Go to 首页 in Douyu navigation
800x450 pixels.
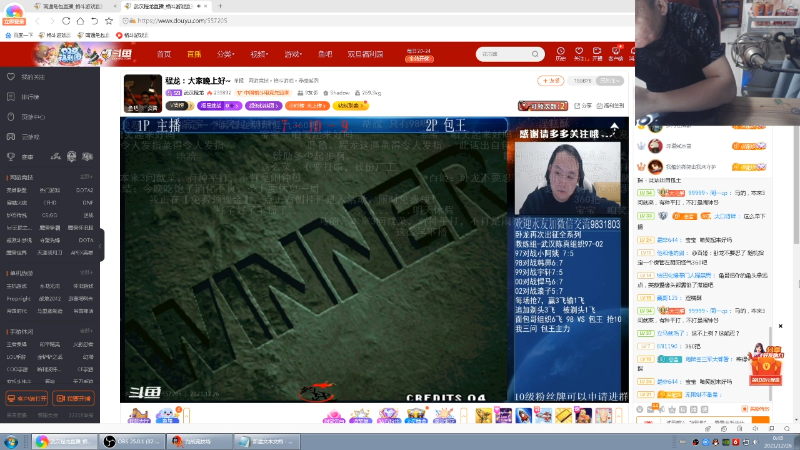pos(164,54)
